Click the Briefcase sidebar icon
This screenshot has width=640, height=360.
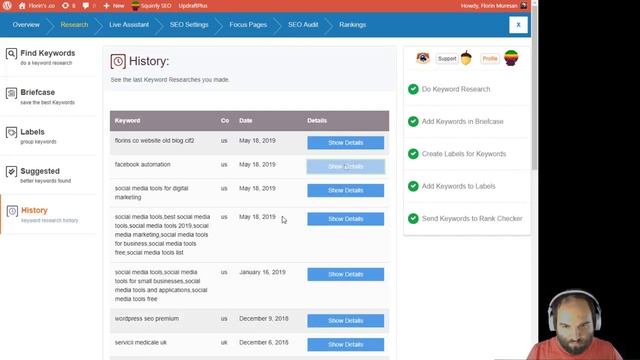coord(11,93)
